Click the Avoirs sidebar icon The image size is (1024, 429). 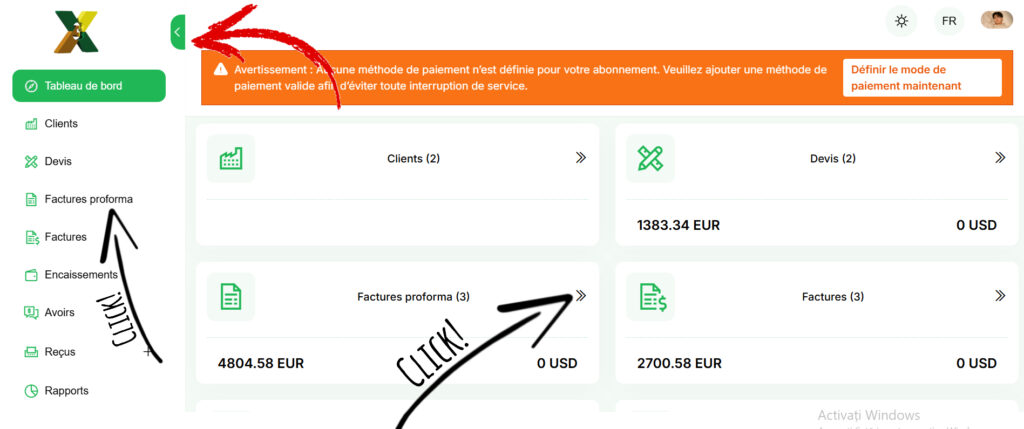[x=31, y=313]
